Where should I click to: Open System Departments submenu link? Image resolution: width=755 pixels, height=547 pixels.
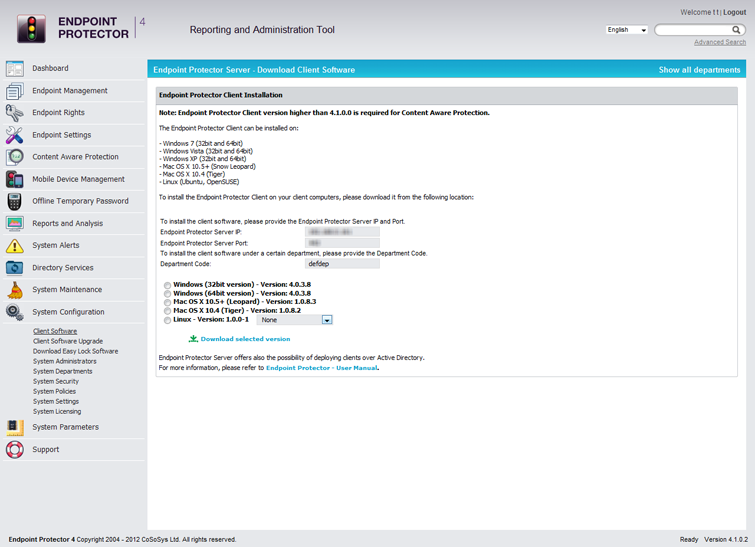coord(63,372)
